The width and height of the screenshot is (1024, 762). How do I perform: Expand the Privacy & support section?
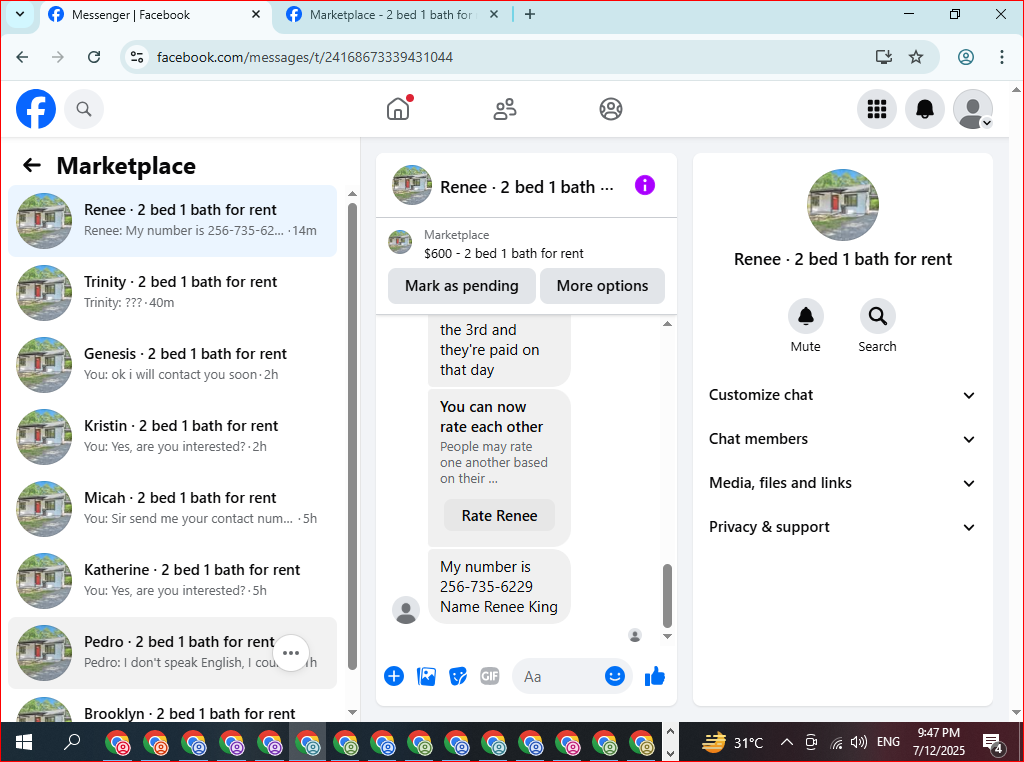pos(842,527)
